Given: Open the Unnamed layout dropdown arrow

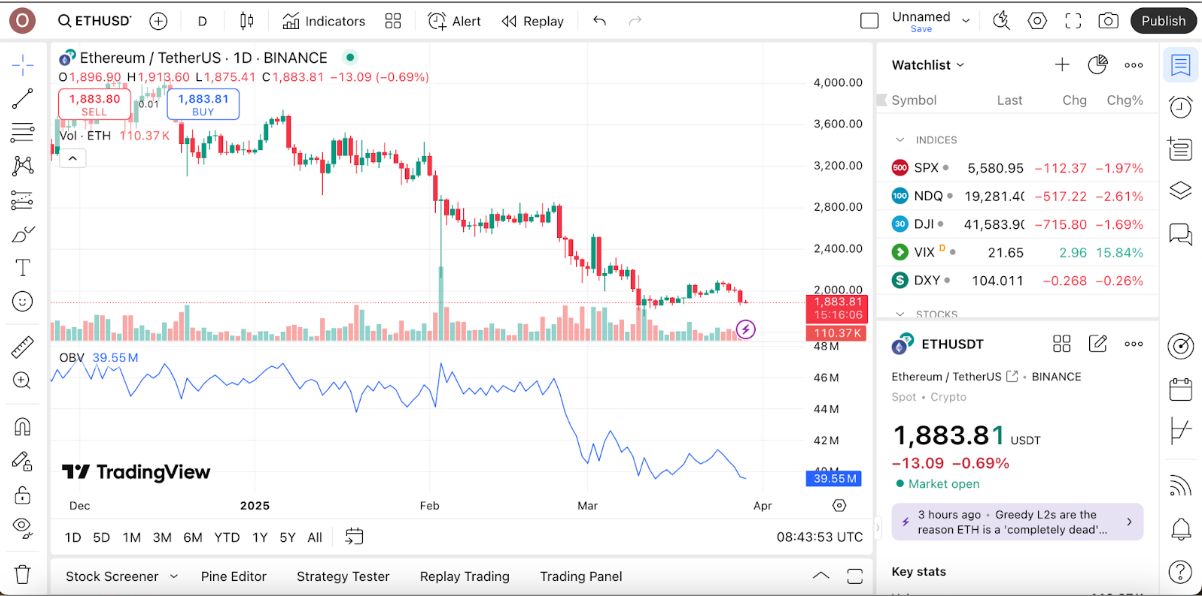Looking at the screenshot, I should pyautogui.click(x=966, y=21).
